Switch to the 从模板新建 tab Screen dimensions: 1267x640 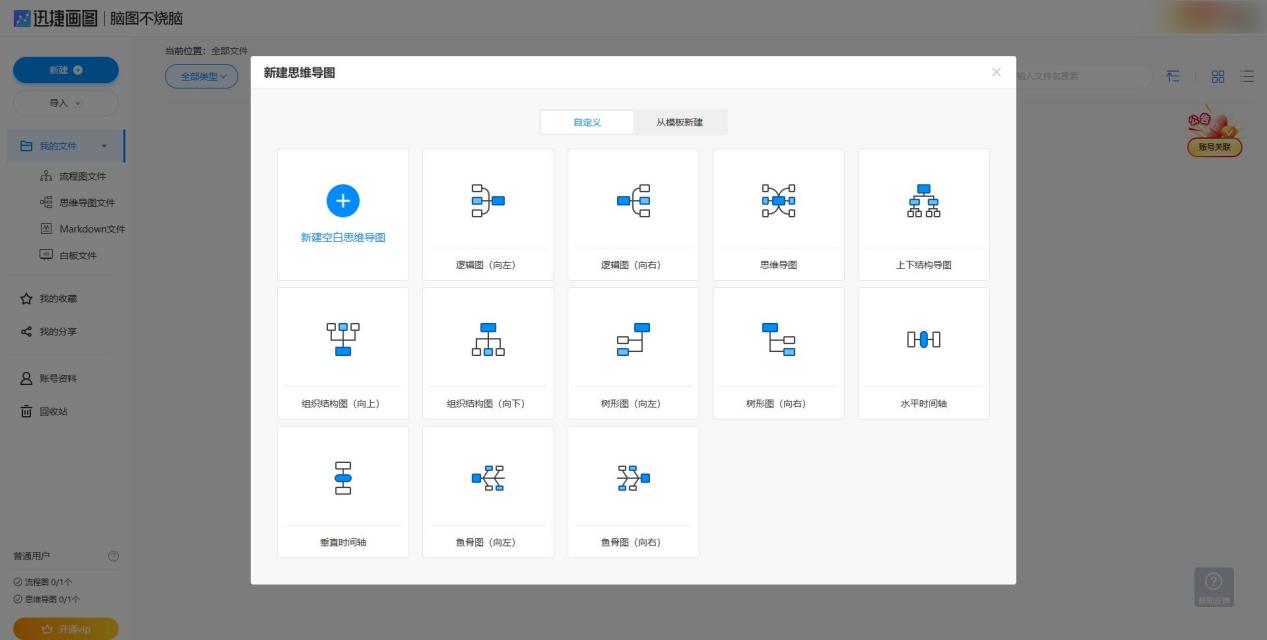coord(680,122)
